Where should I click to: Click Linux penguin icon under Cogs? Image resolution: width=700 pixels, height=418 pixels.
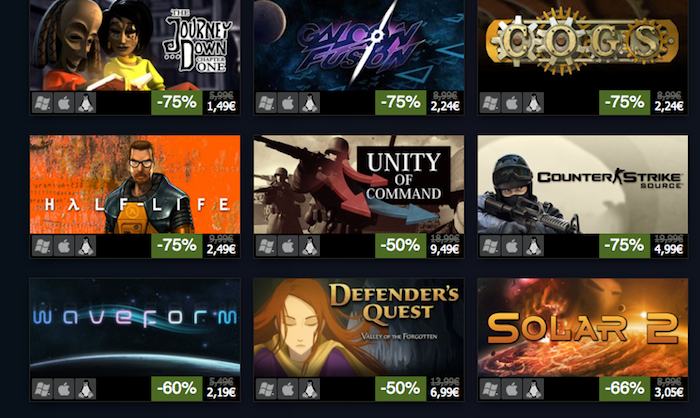coord(533,103)
